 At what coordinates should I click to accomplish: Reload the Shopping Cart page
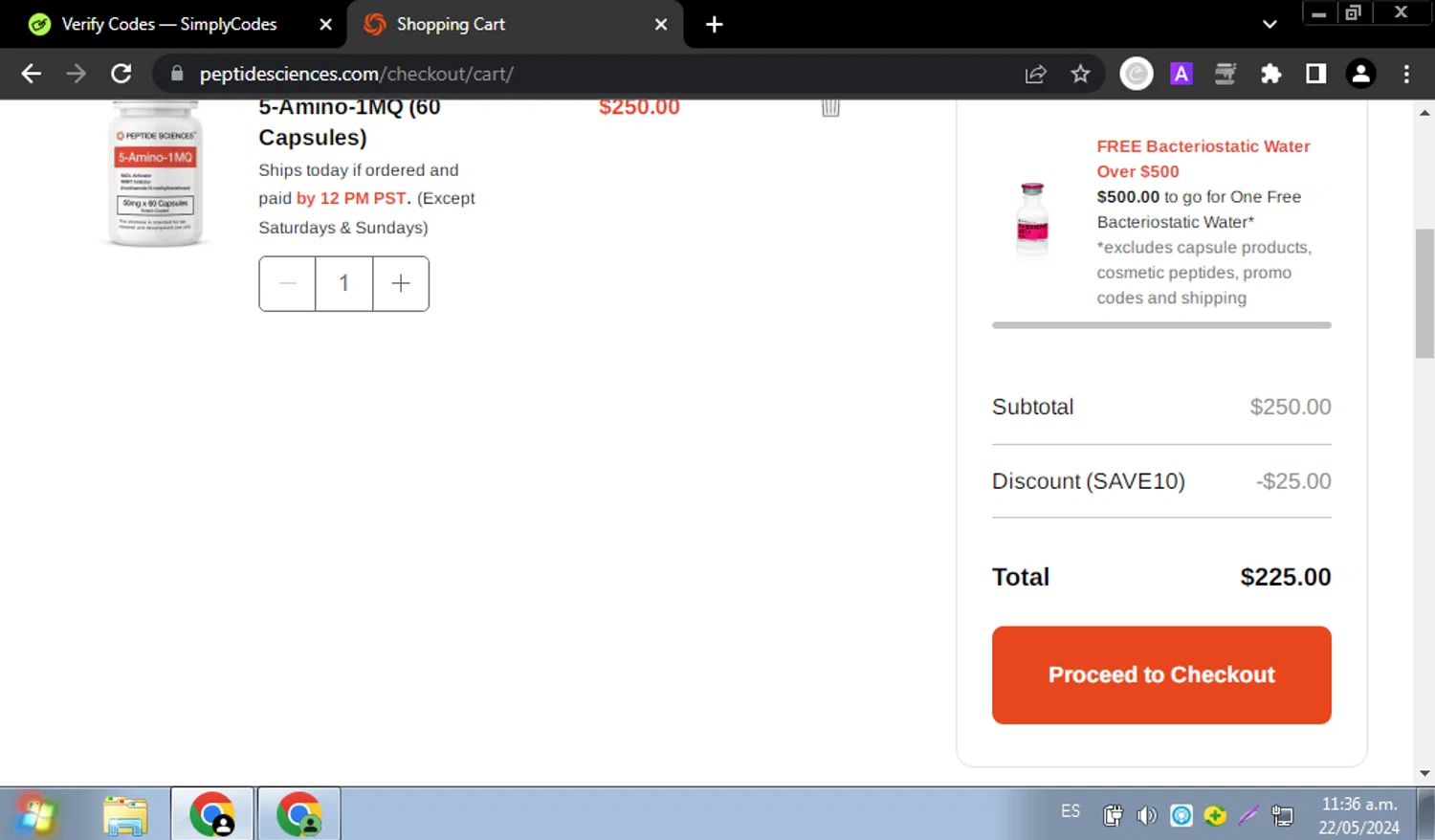121,74
